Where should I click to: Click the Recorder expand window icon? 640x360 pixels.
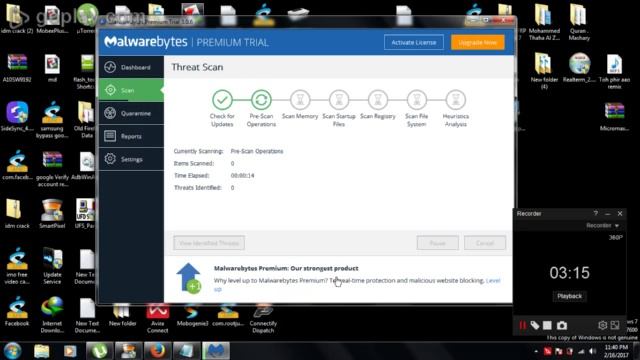point(615,325)
